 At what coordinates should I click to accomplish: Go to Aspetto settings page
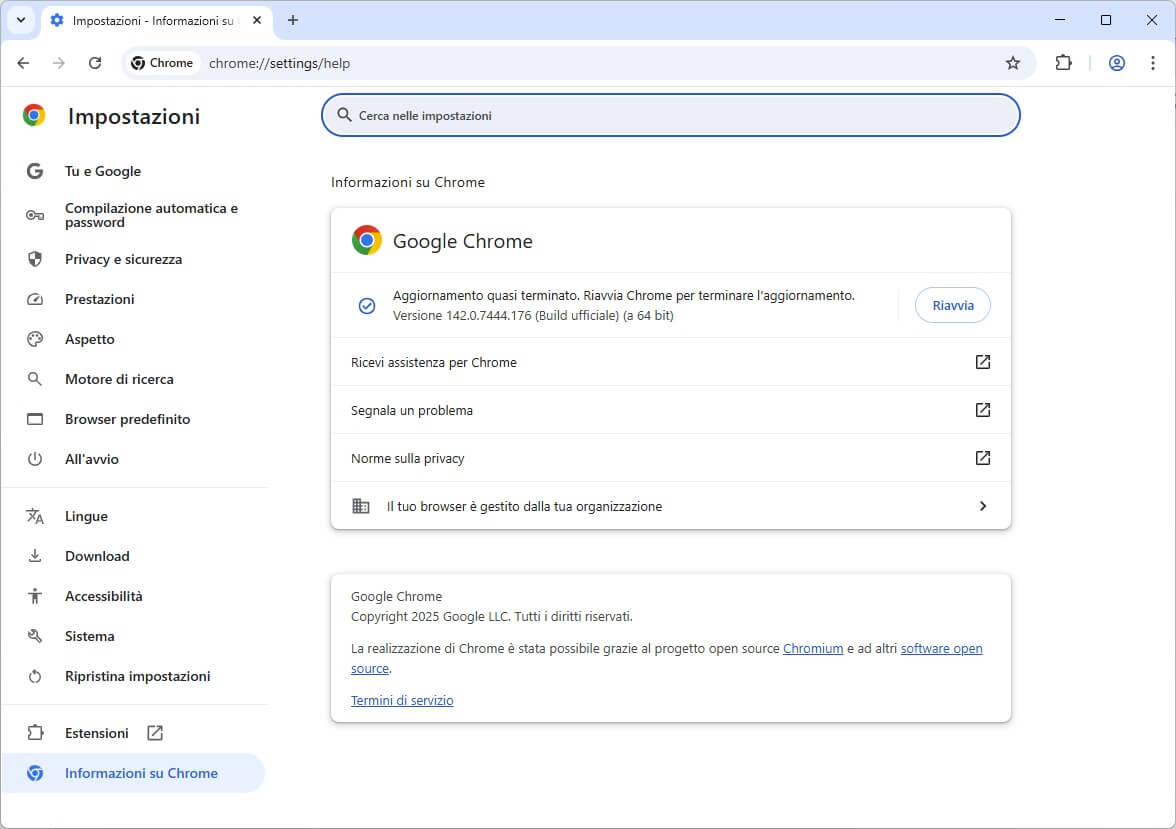(x=90, y=339)
